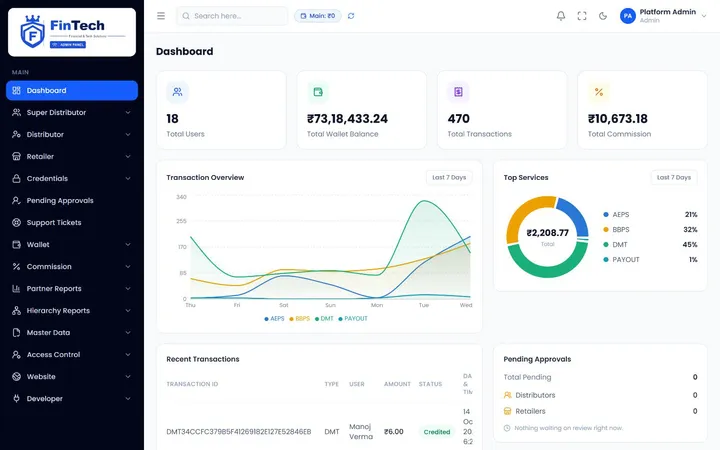Click the Developer plug icon
Screen dimensions: 720x450
pyautogui.click(x=17, y=399)
